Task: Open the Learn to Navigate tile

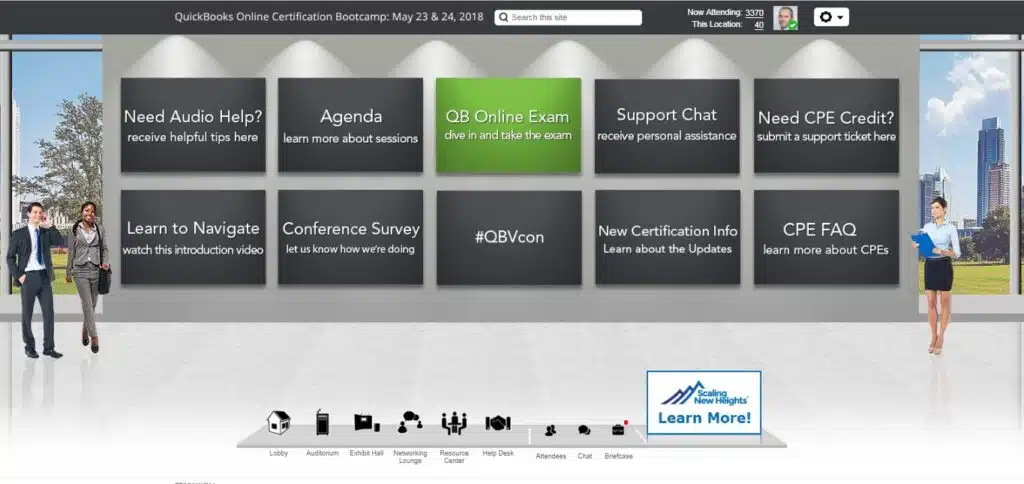Action: [193, 237]
